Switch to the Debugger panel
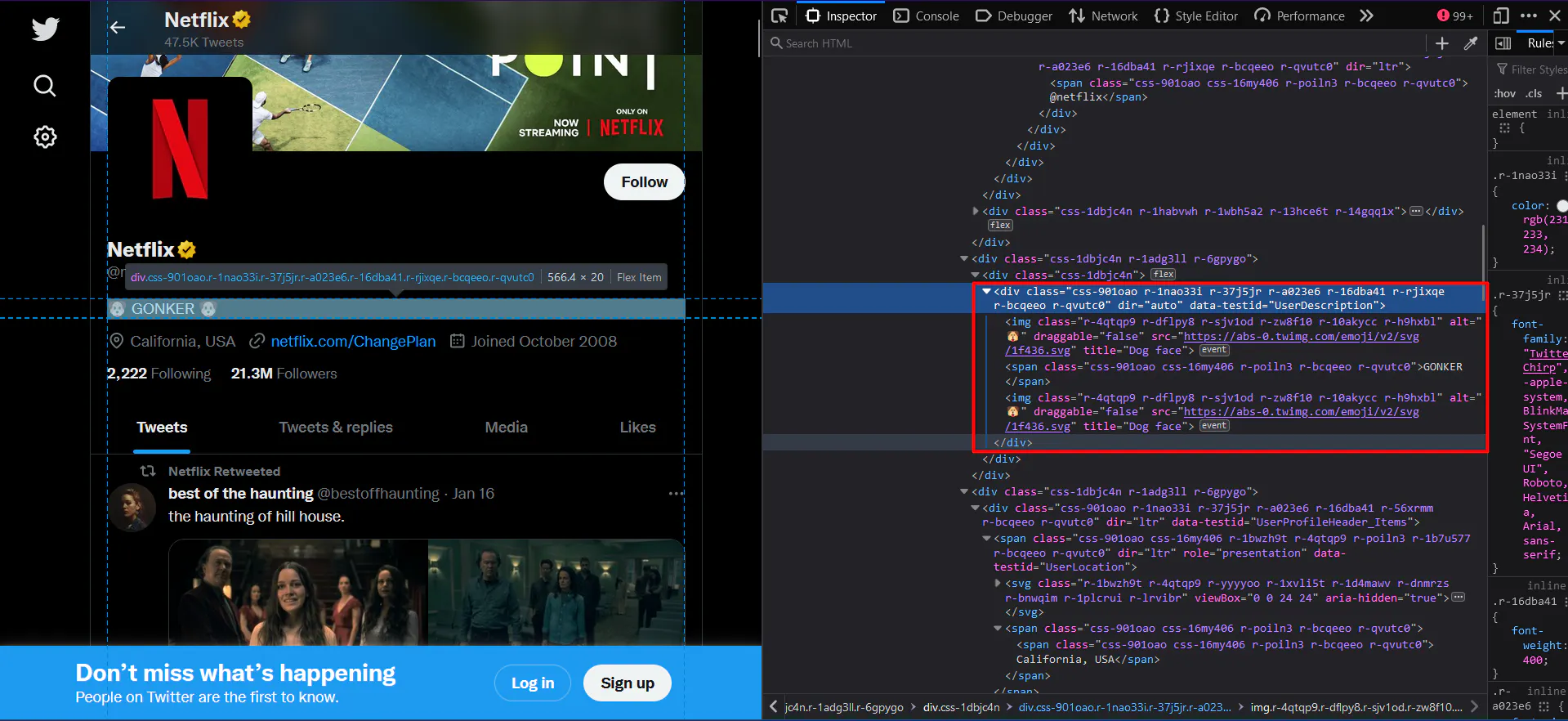The height and width of the screenshot is (721, 1568). (1014, 16)
